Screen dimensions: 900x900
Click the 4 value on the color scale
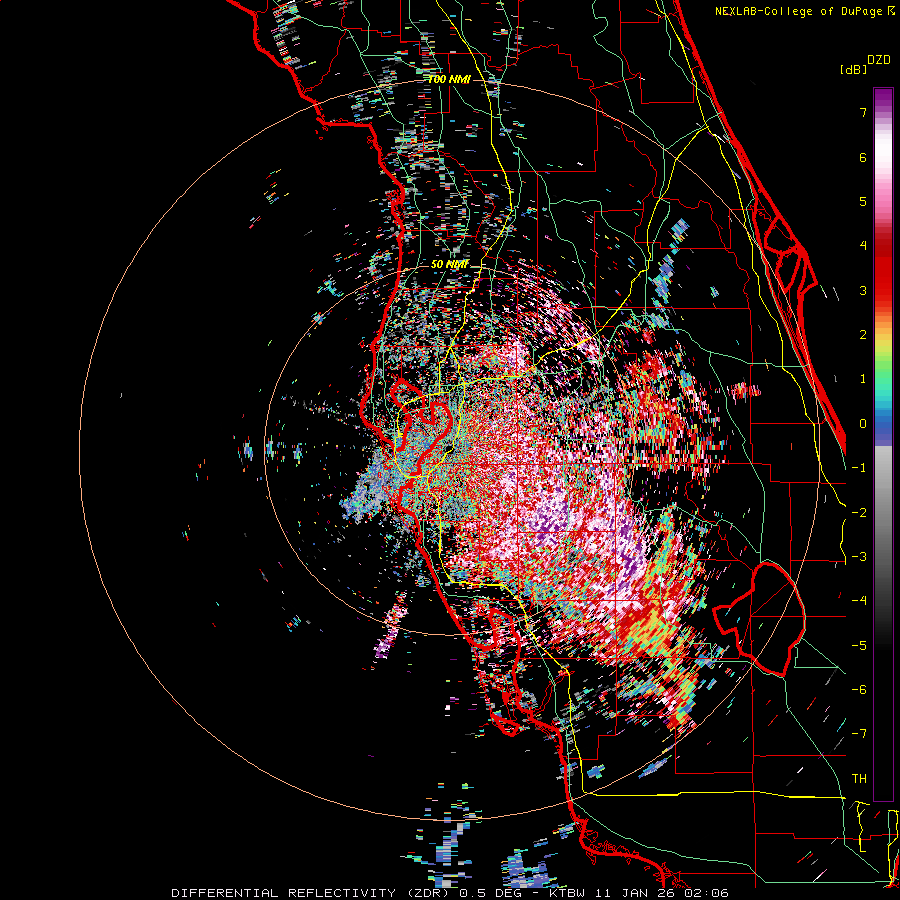(863, 245)
